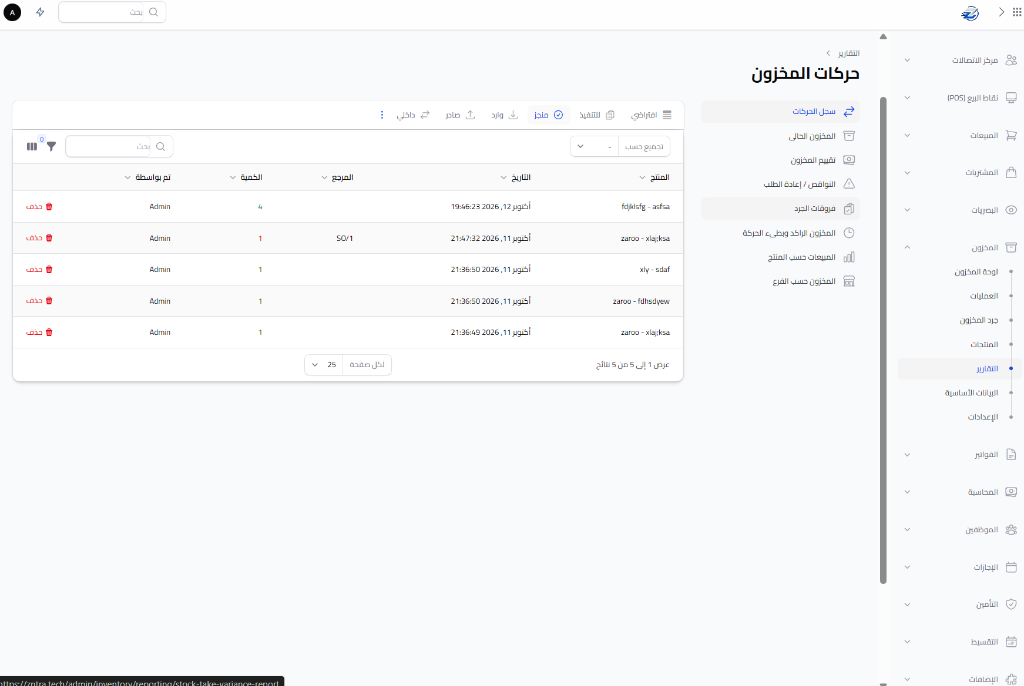Sort by المنتج column header
This screenshot has height=686, width=1024.
[x=654, y=177]
